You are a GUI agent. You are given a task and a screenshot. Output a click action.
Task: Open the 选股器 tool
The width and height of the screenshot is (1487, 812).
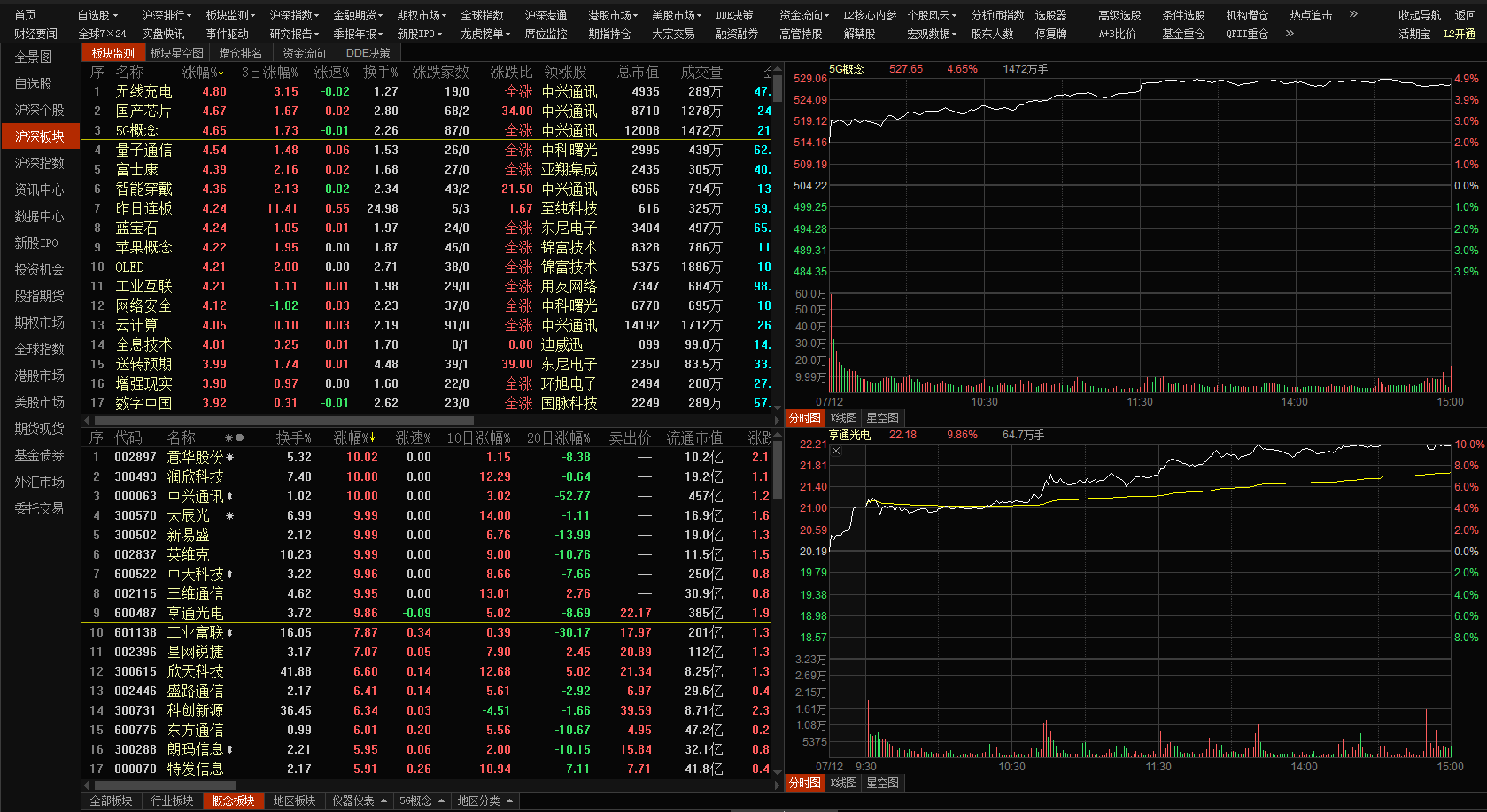pos(1051,15)
